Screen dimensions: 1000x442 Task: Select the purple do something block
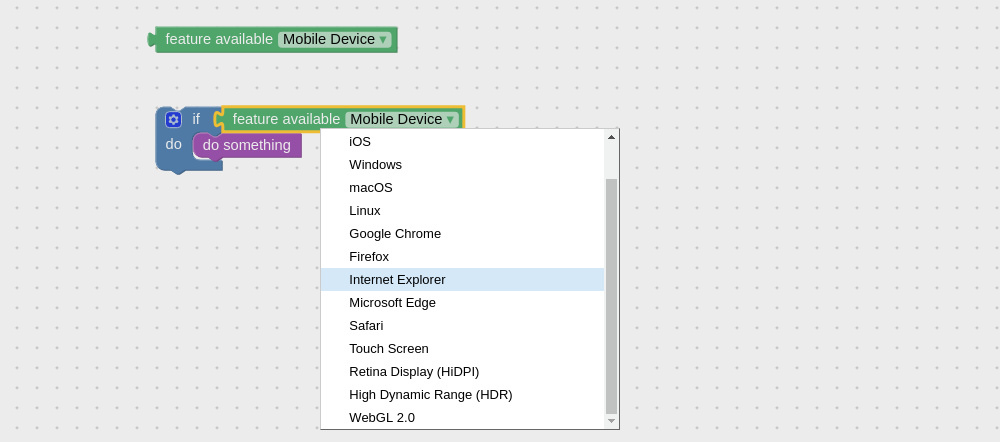pyautogui.click(x=247, y=145)
